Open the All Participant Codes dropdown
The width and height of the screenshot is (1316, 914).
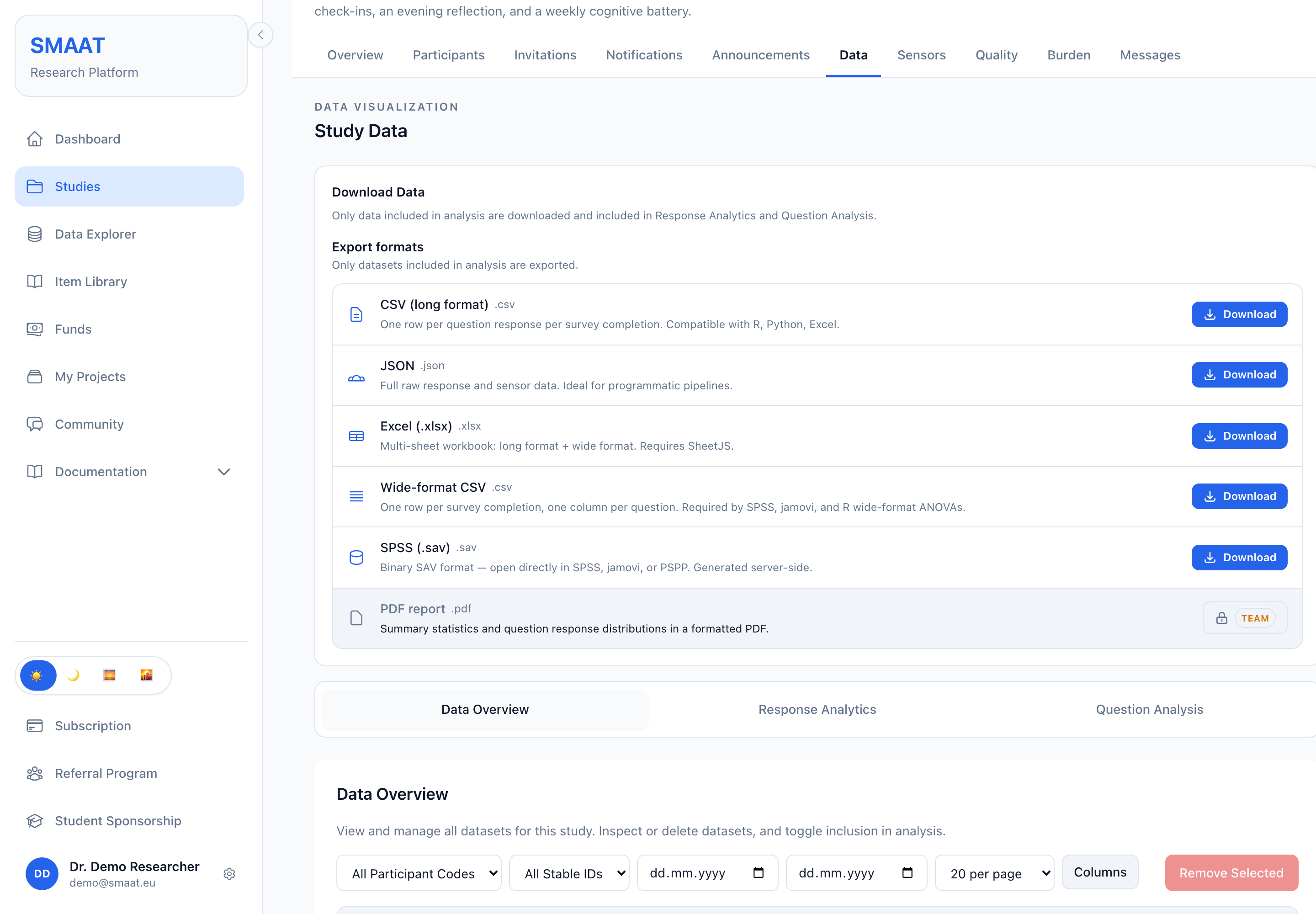(419, 873)
